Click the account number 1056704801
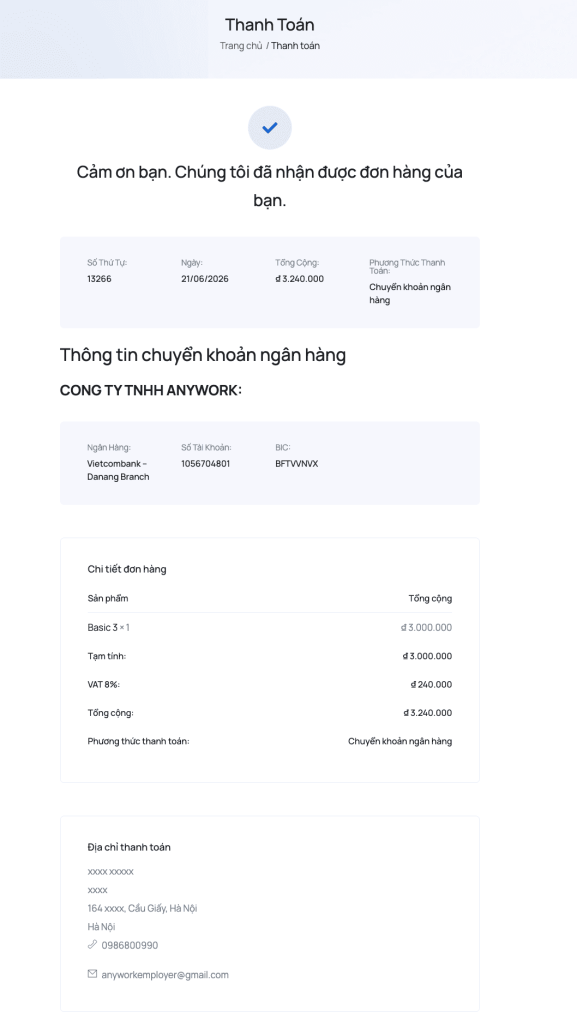Viewport: 577px width, 1024px height. point(206,464)
